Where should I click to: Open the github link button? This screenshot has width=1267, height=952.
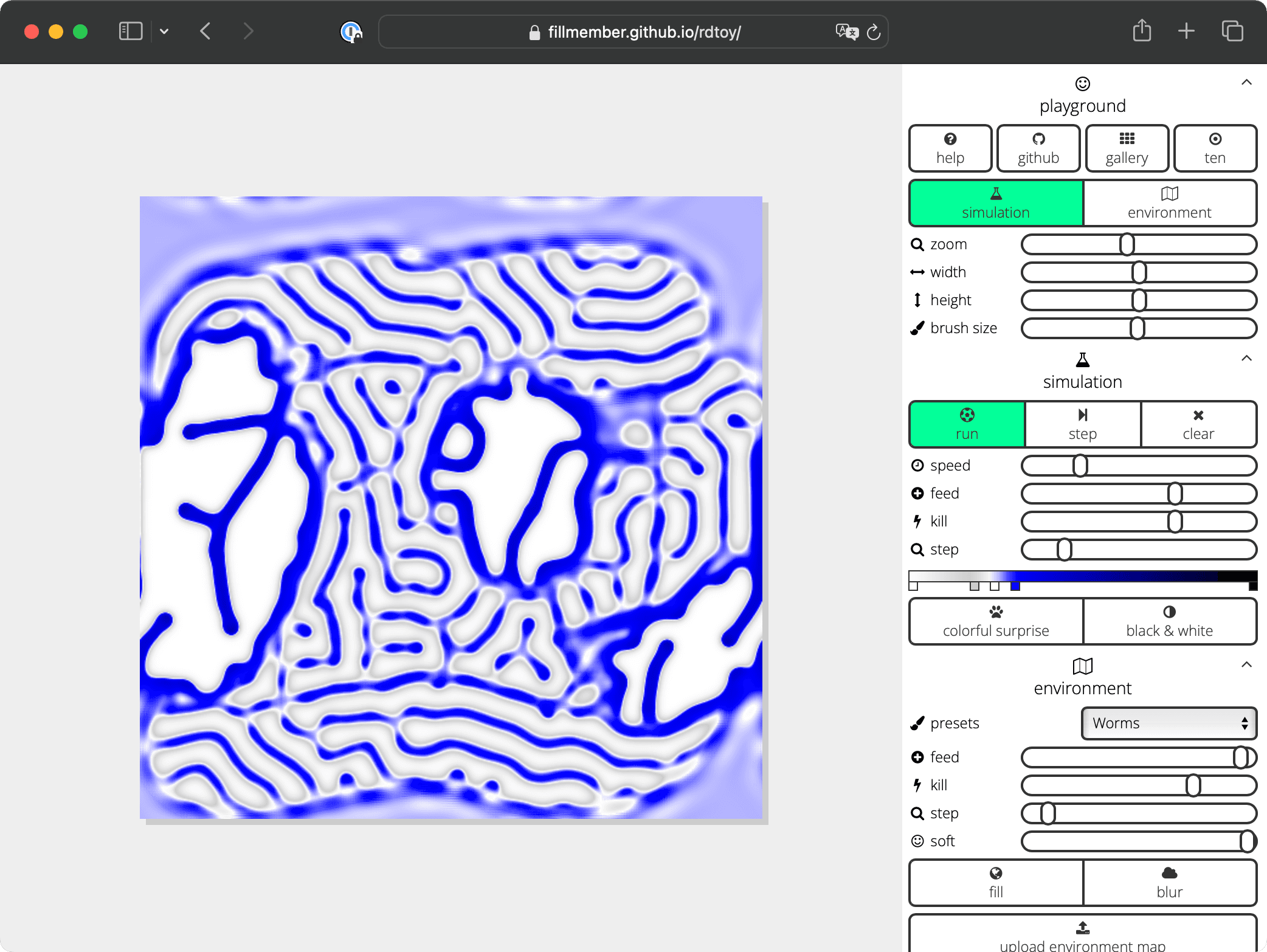(x=1038, y=148)
